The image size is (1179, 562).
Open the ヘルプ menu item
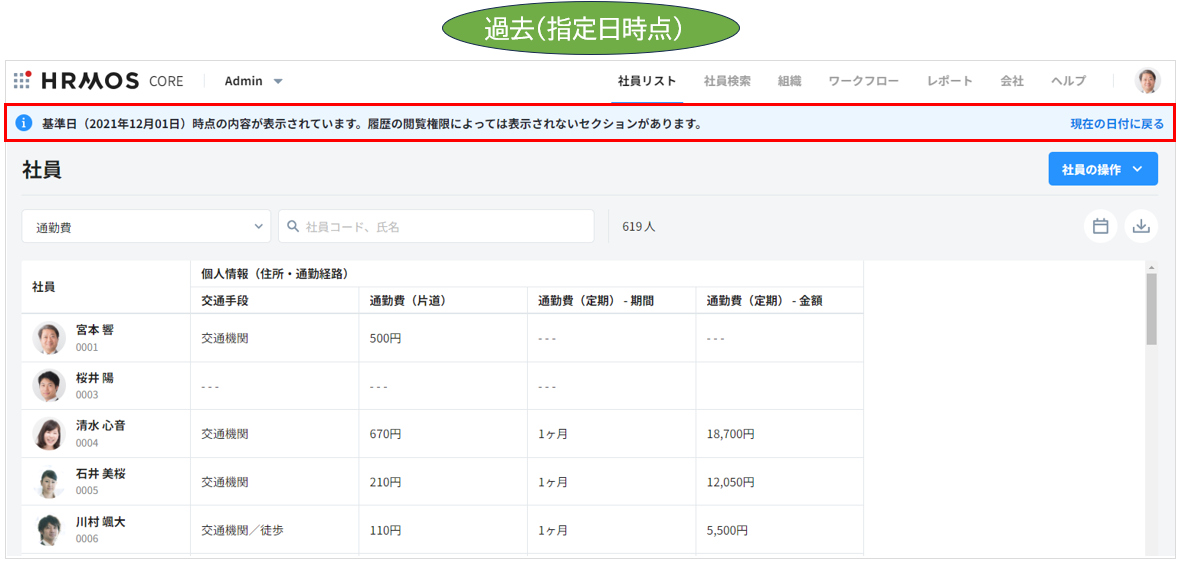tap(1068, 81)
